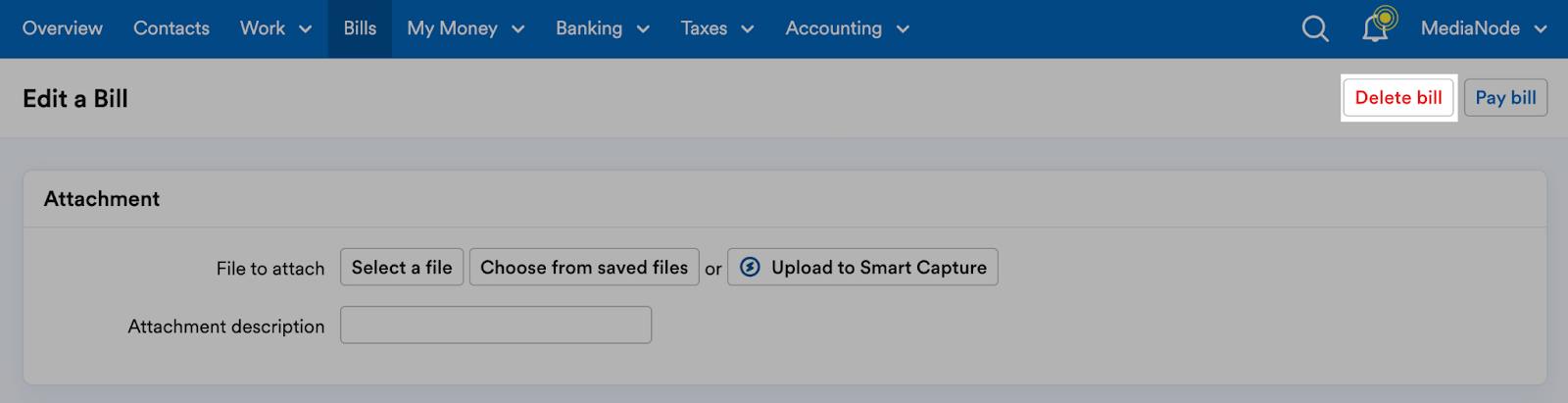Screen dimensions: 1568x403
Task: Open notifications bell icon
Action: click(x=1377, y=26)
